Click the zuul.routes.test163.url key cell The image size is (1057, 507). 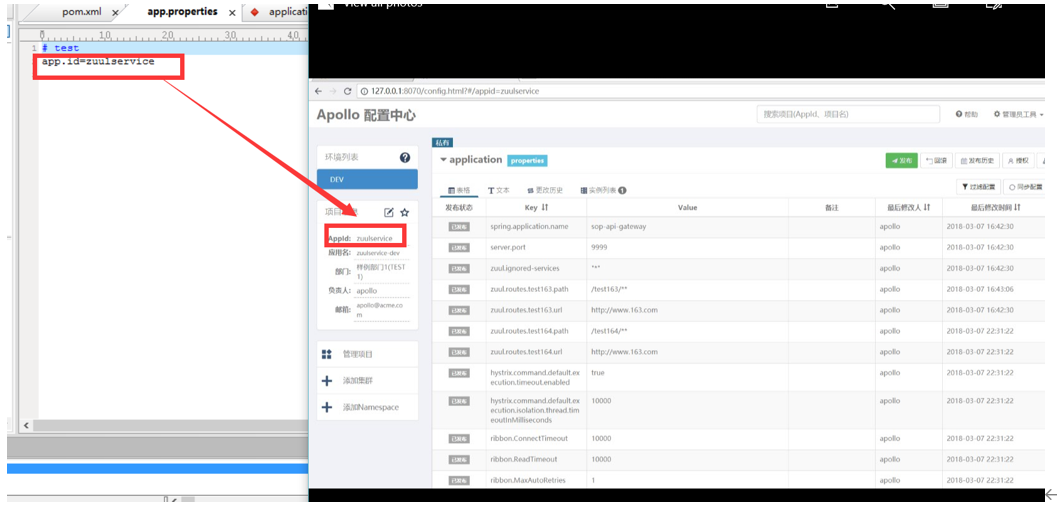[x=536, y=311]
